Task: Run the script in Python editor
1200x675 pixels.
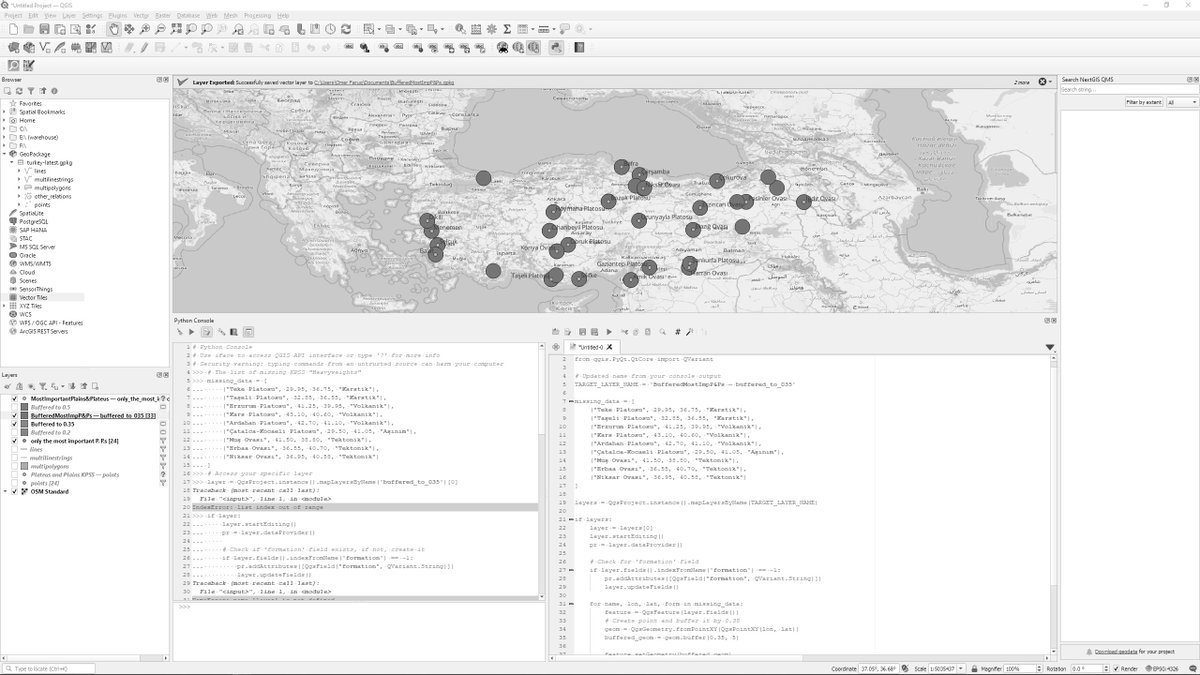Action: pos(608,332)
